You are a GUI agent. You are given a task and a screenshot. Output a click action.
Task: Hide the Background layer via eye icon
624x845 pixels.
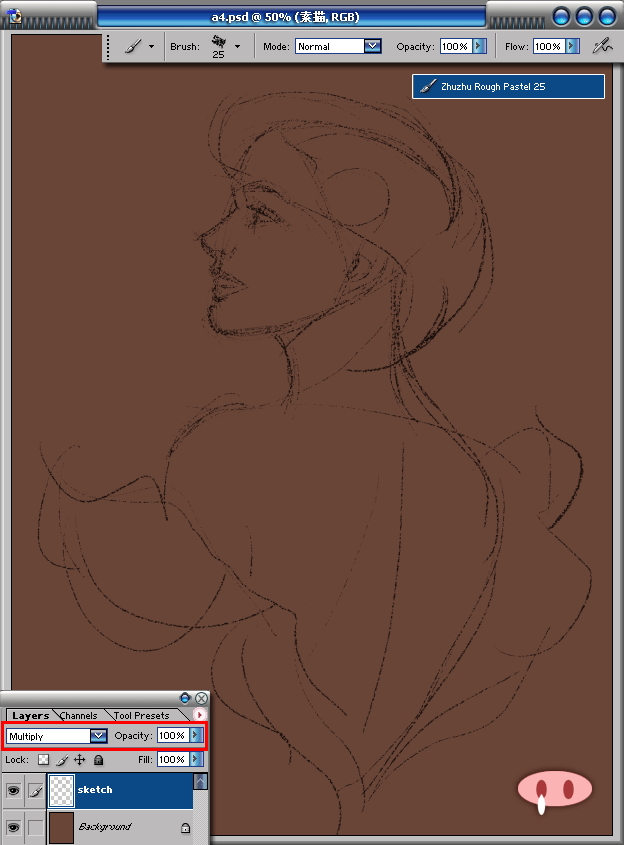13,827
